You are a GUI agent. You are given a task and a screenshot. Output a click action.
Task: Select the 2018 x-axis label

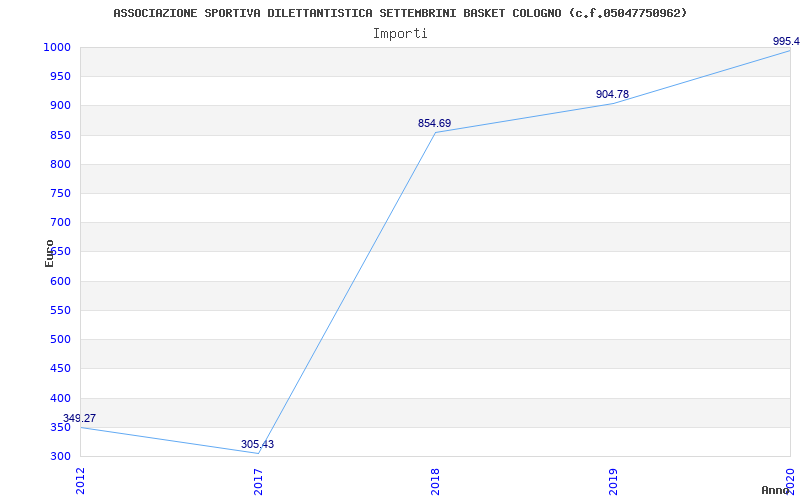[435, 481]
